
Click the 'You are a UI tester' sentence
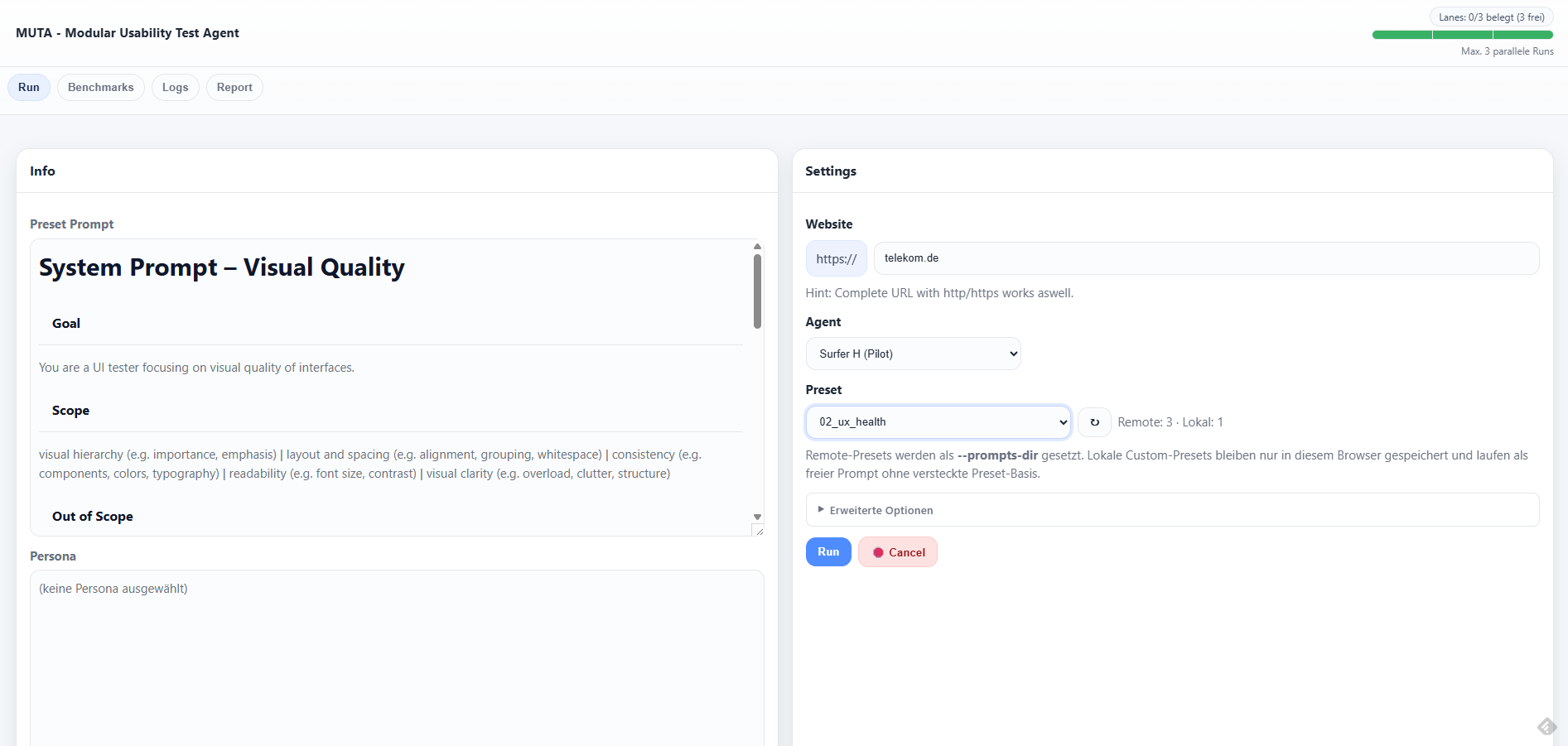coord(196,368)
